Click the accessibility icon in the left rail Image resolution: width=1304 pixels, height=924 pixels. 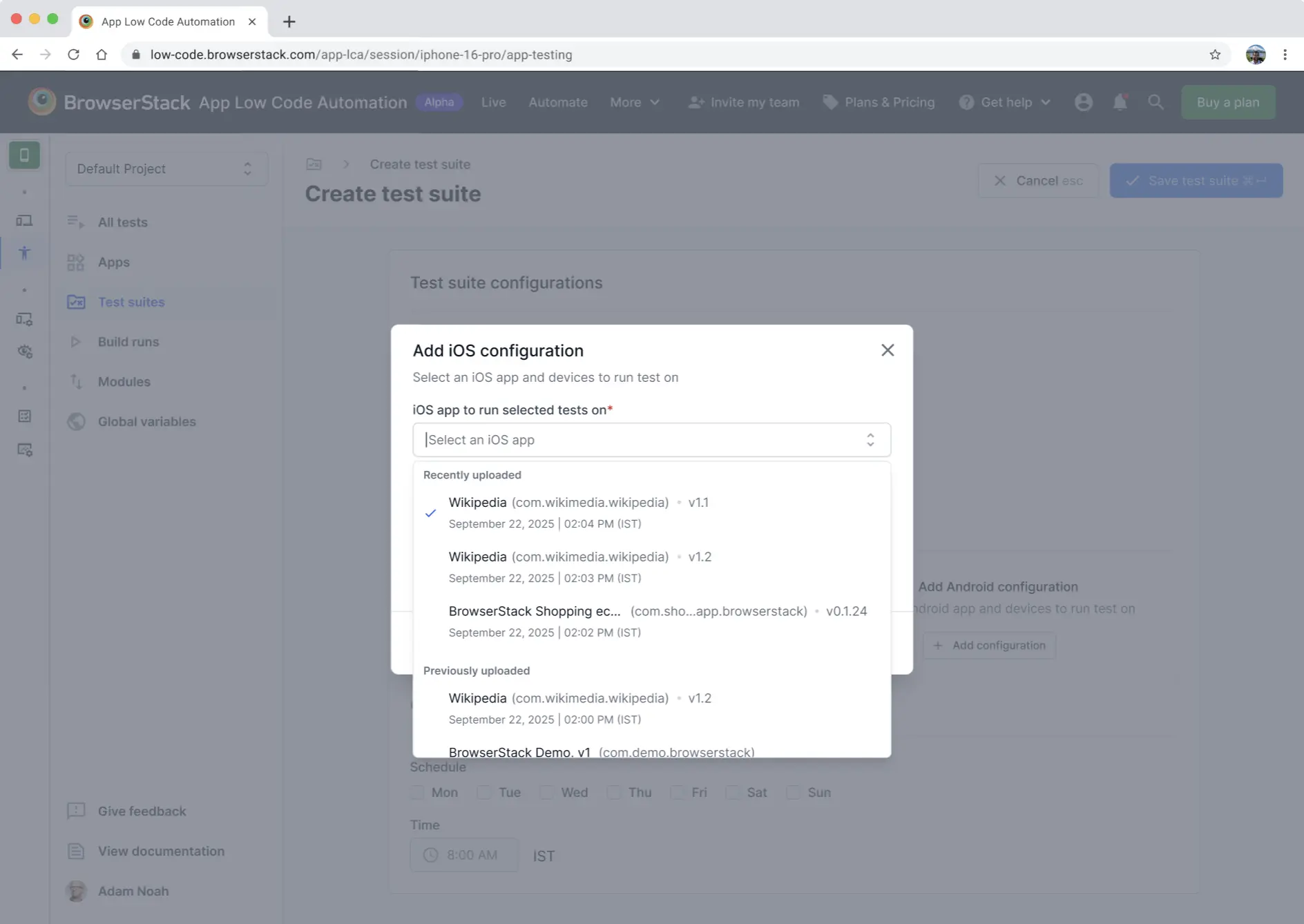pos(25,253)
